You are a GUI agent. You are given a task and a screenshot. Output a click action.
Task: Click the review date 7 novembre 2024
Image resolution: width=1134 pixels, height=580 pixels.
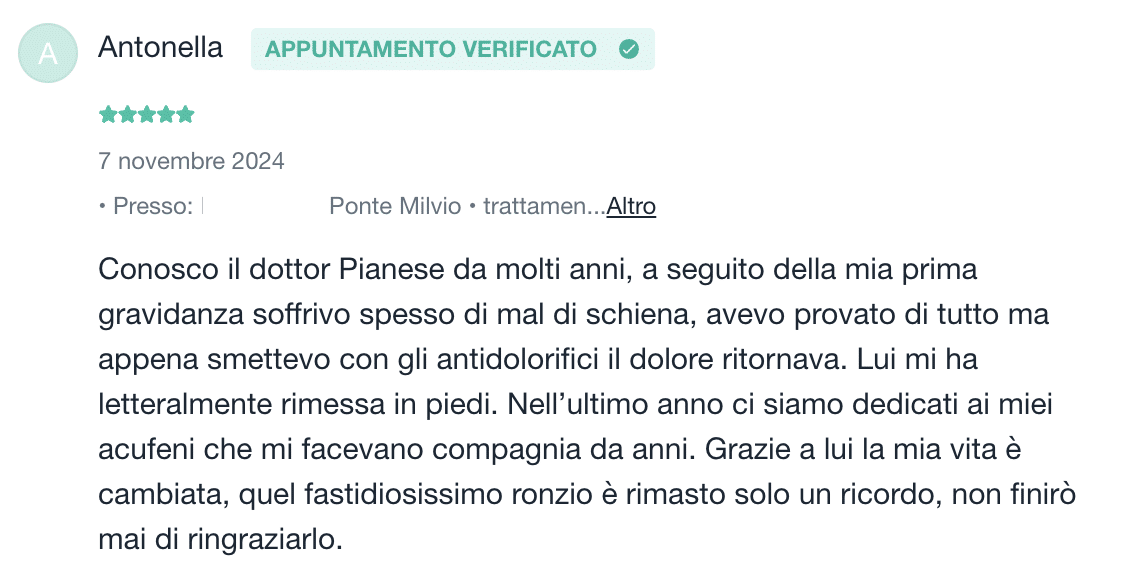(191, 161)
